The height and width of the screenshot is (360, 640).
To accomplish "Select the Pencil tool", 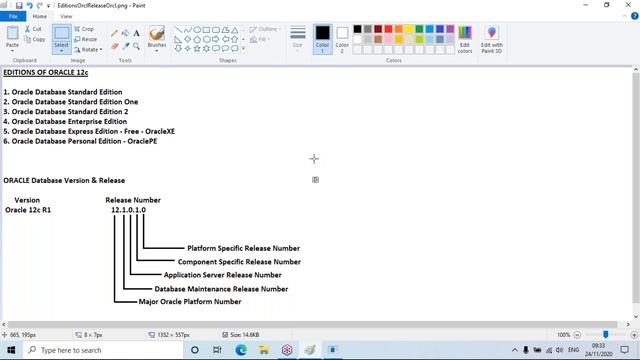I will click(x=115, y=33).
